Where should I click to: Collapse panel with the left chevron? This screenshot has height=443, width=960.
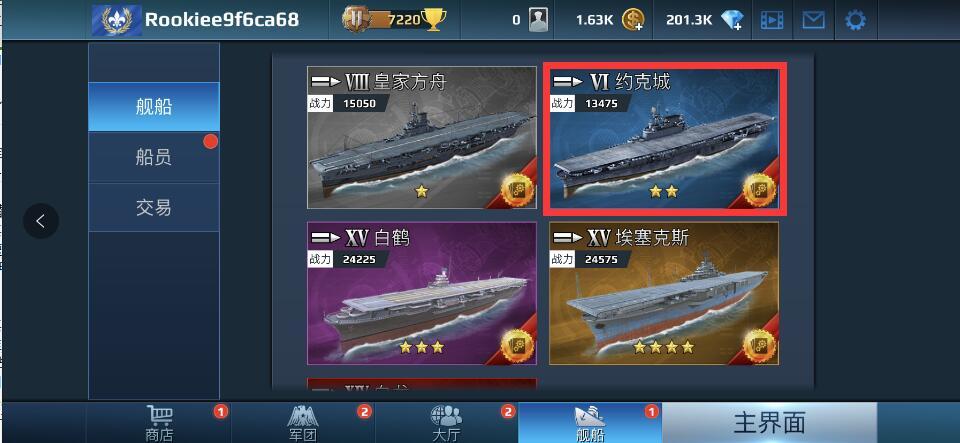click(x=41, y=221)
